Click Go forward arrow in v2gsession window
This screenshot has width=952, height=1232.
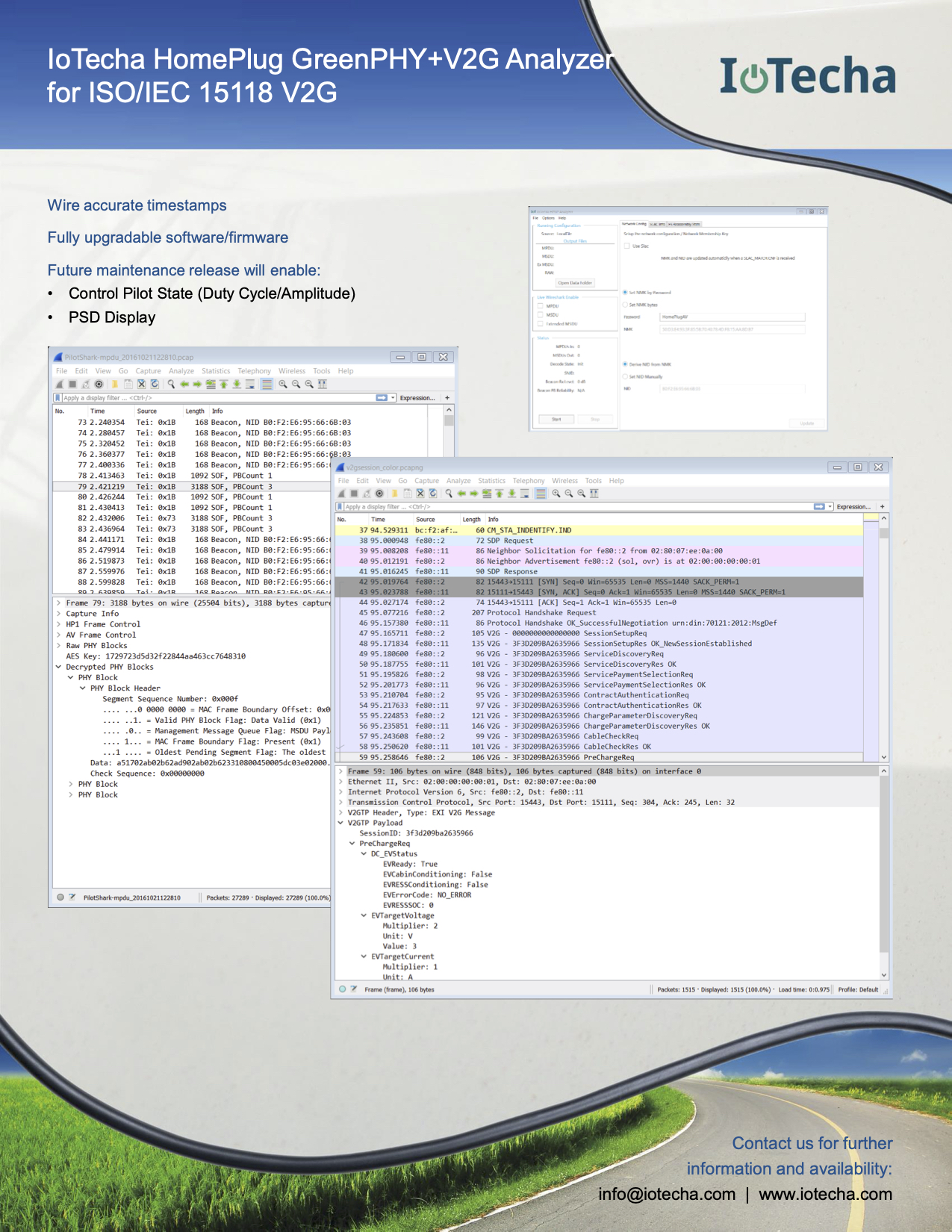[x=473, y=494]
